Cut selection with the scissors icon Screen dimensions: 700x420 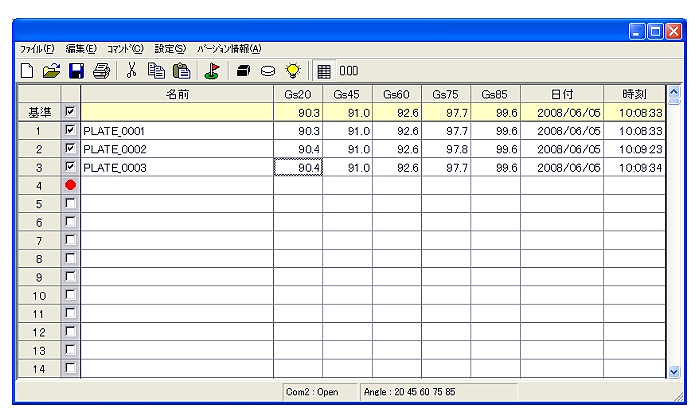click(131, 71)
